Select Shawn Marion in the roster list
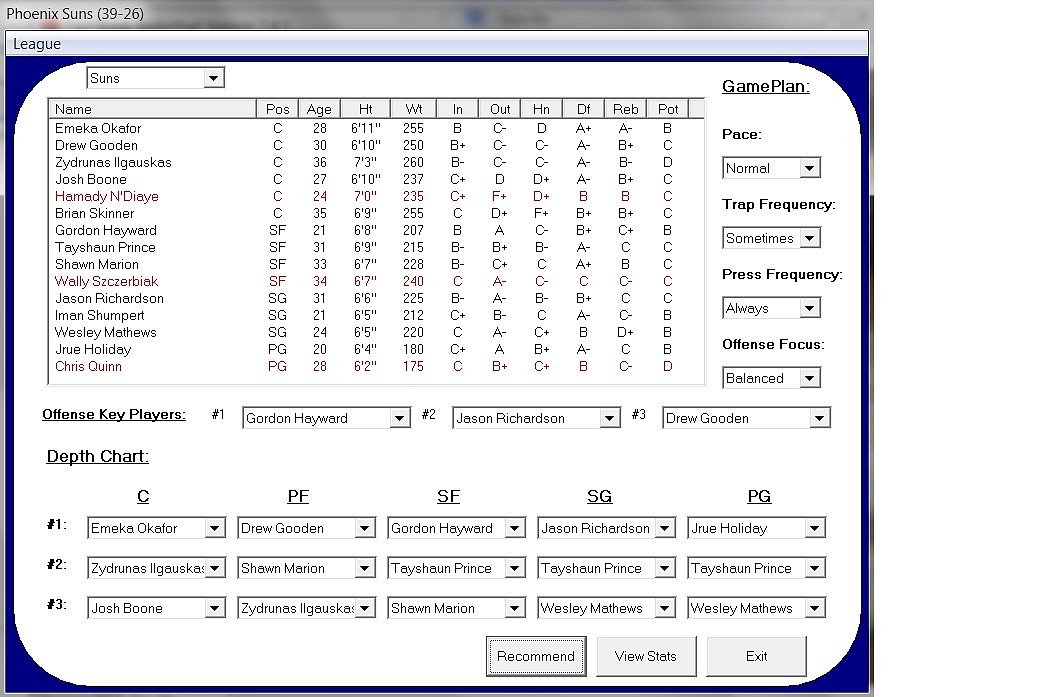This screenshot has height=697, width=1060. (376, 264)
